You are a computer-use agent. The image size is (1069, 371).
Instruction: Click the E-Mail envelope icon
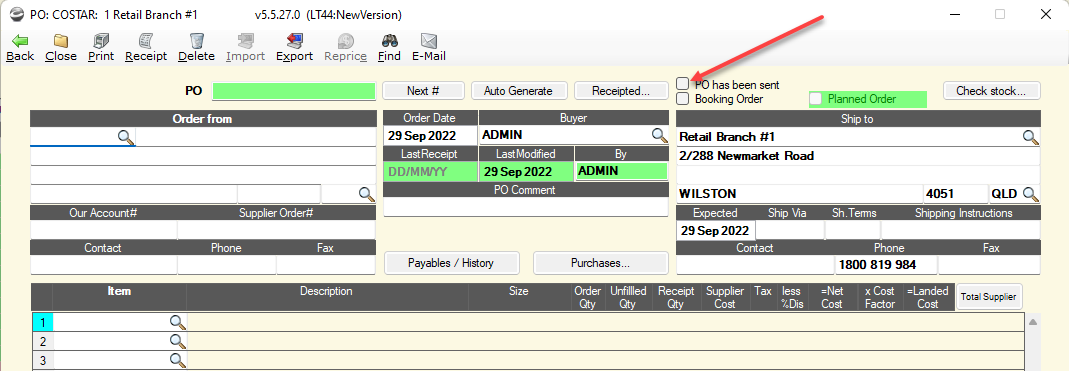point(428,41)
